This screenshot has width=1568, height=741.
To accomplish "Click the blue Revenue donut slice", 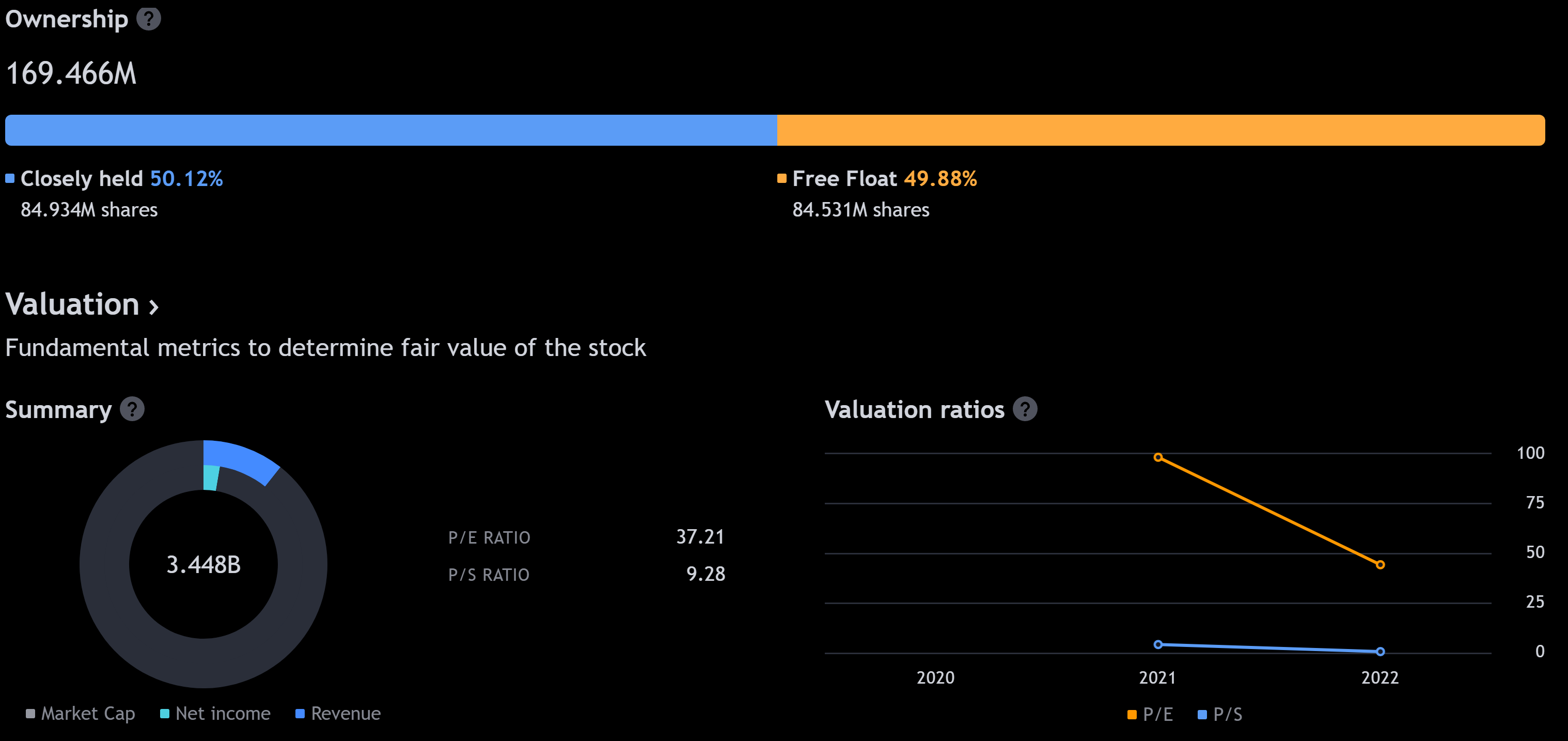I will (x=243, y=461).
